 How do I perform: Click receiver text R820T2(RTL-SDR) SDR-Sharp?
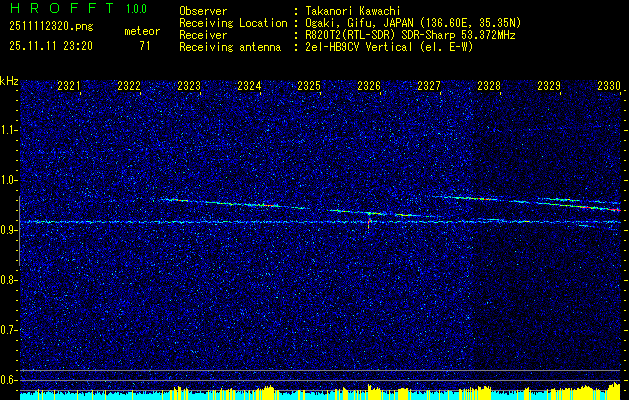(382, 35)
